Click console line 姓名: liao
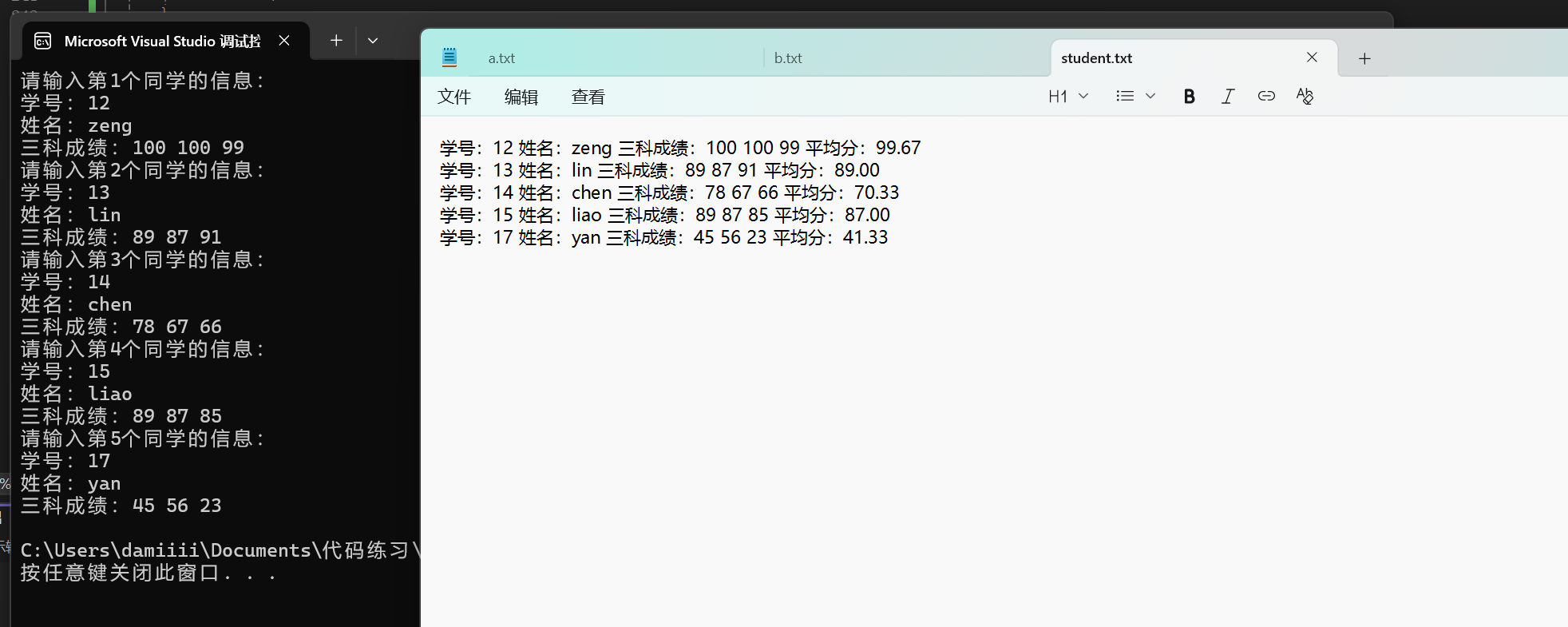The width and height of the screenshot is (1568, 627). 77,394
